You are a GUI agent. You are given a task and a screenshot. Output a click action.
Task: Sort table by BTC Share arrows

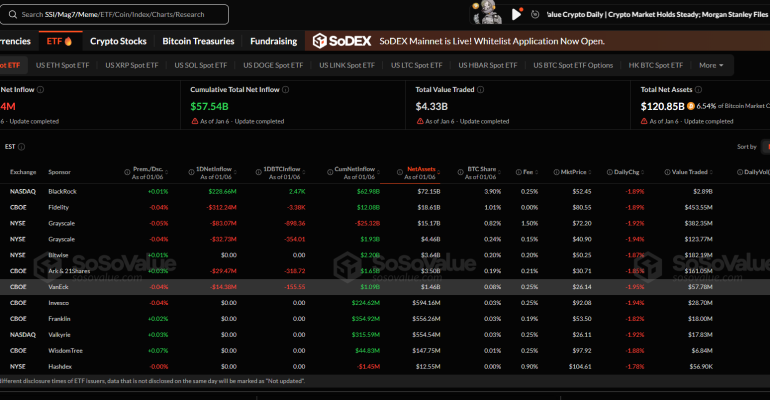(499, 172)
